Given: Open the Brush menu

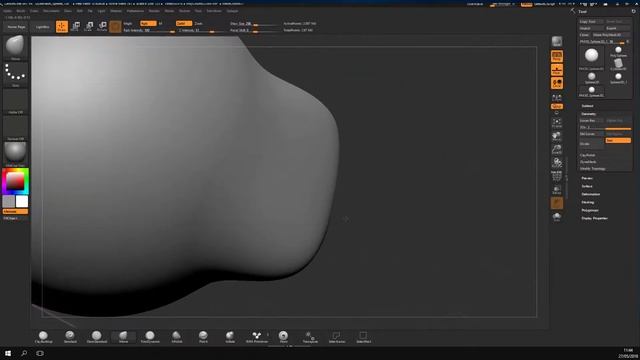Looking at the screenshot, I should click(21, 11).
